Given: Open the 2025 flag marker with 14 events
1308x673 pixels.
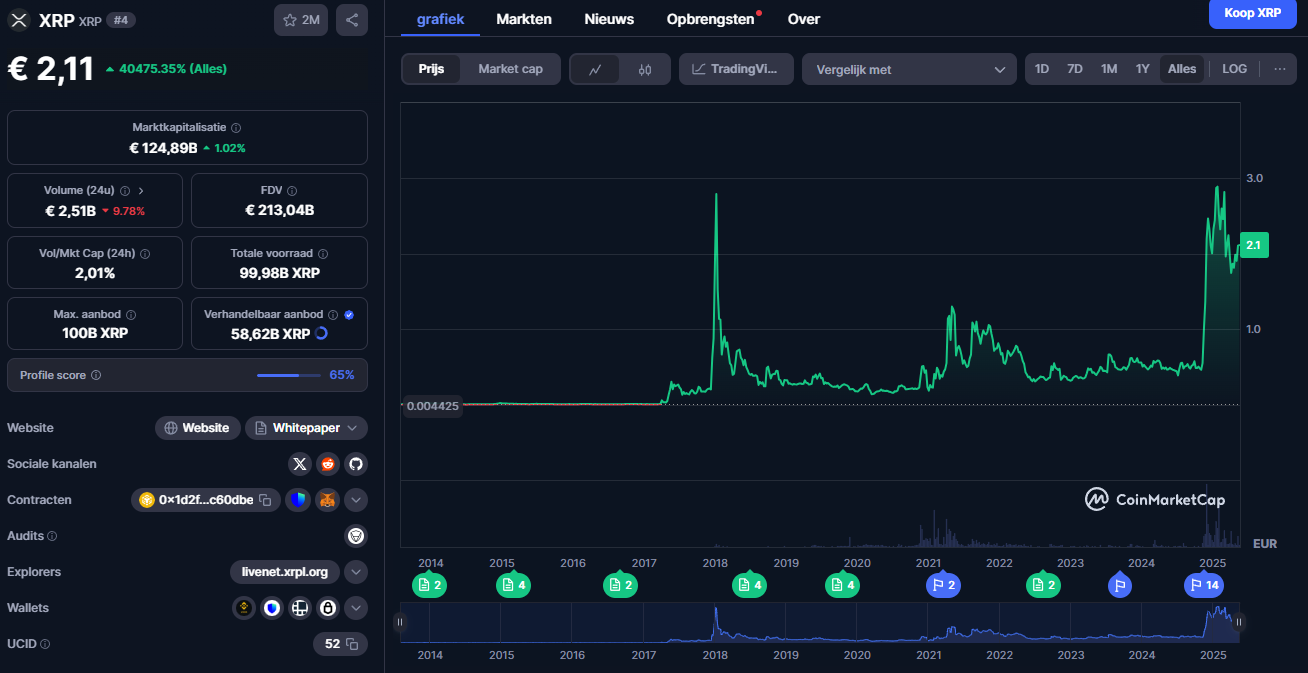Looking at the screenshot, I should point(1206,585).
